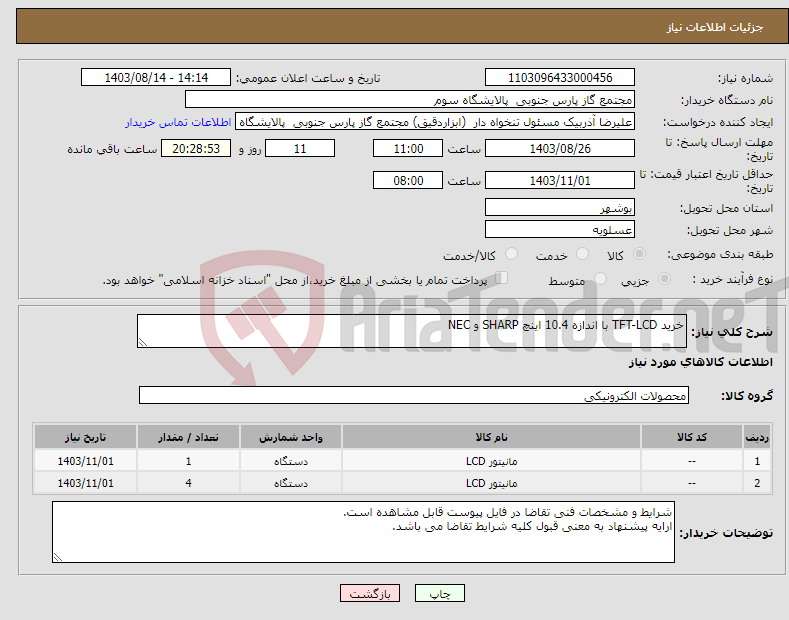Click مانیتور LCD in row 2

pyautogui.click(x=491, y=483)
